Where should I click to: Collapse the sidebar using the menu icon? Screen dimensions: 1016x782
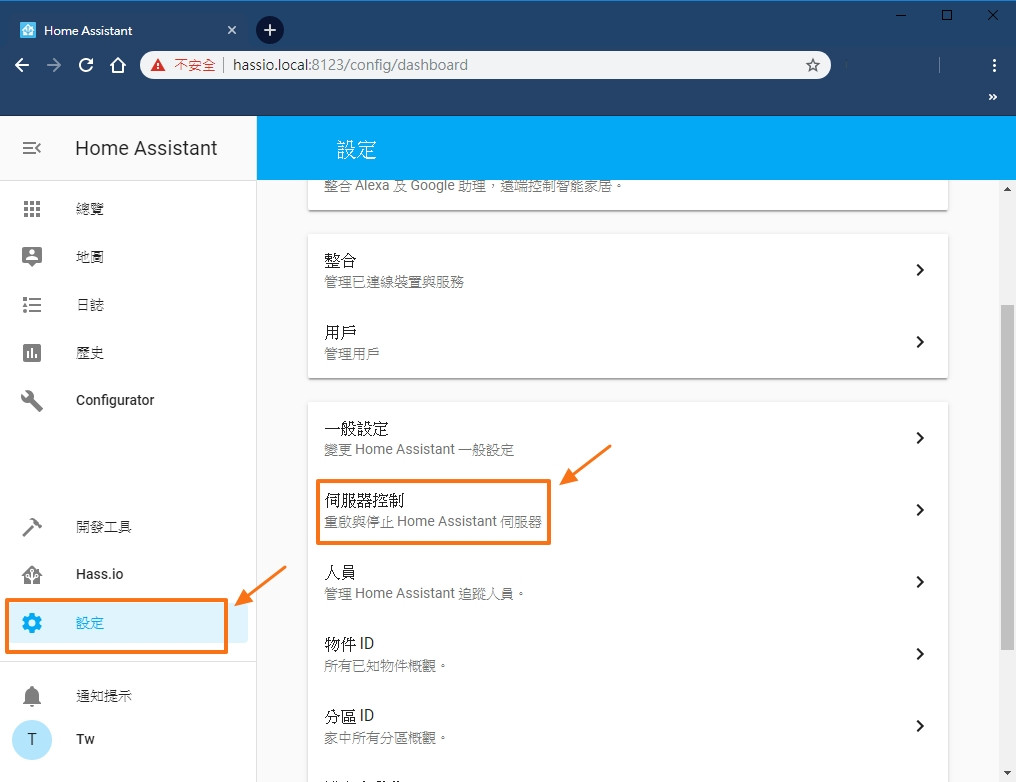coord(32,148)
